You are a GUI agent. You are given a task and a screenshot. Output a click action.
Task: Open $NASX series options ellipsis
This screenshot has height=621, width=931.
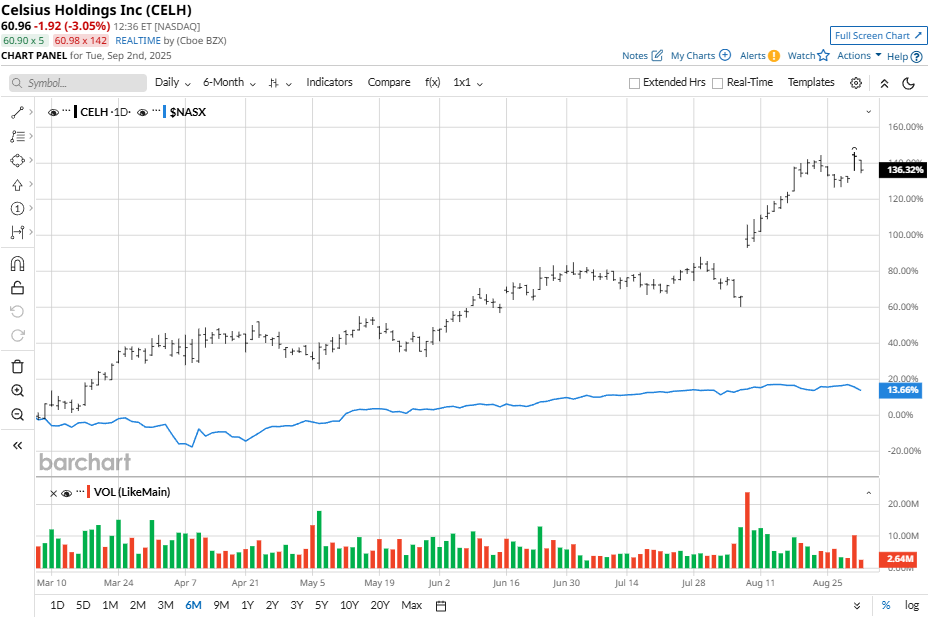156,110
